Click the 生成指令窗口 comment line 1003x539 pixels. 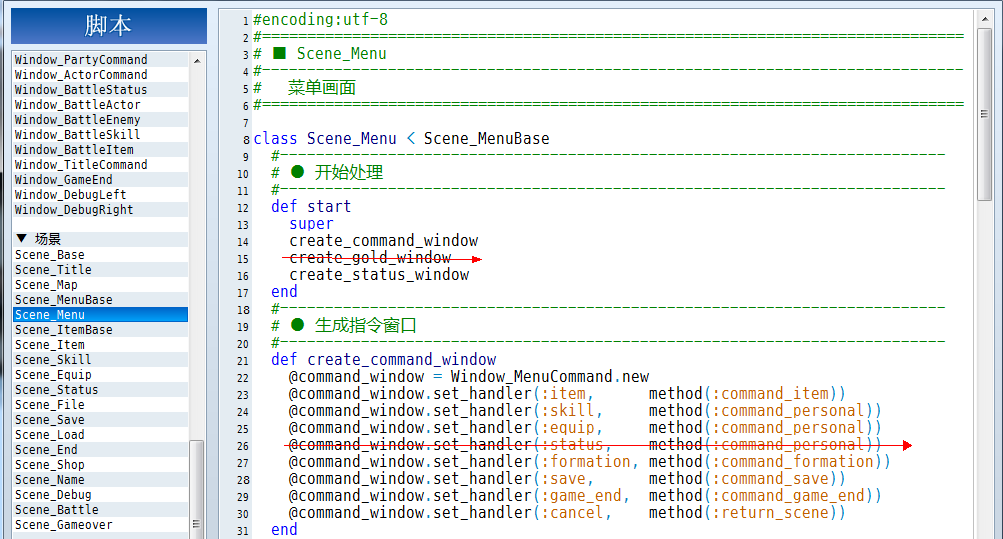(344, 325)
